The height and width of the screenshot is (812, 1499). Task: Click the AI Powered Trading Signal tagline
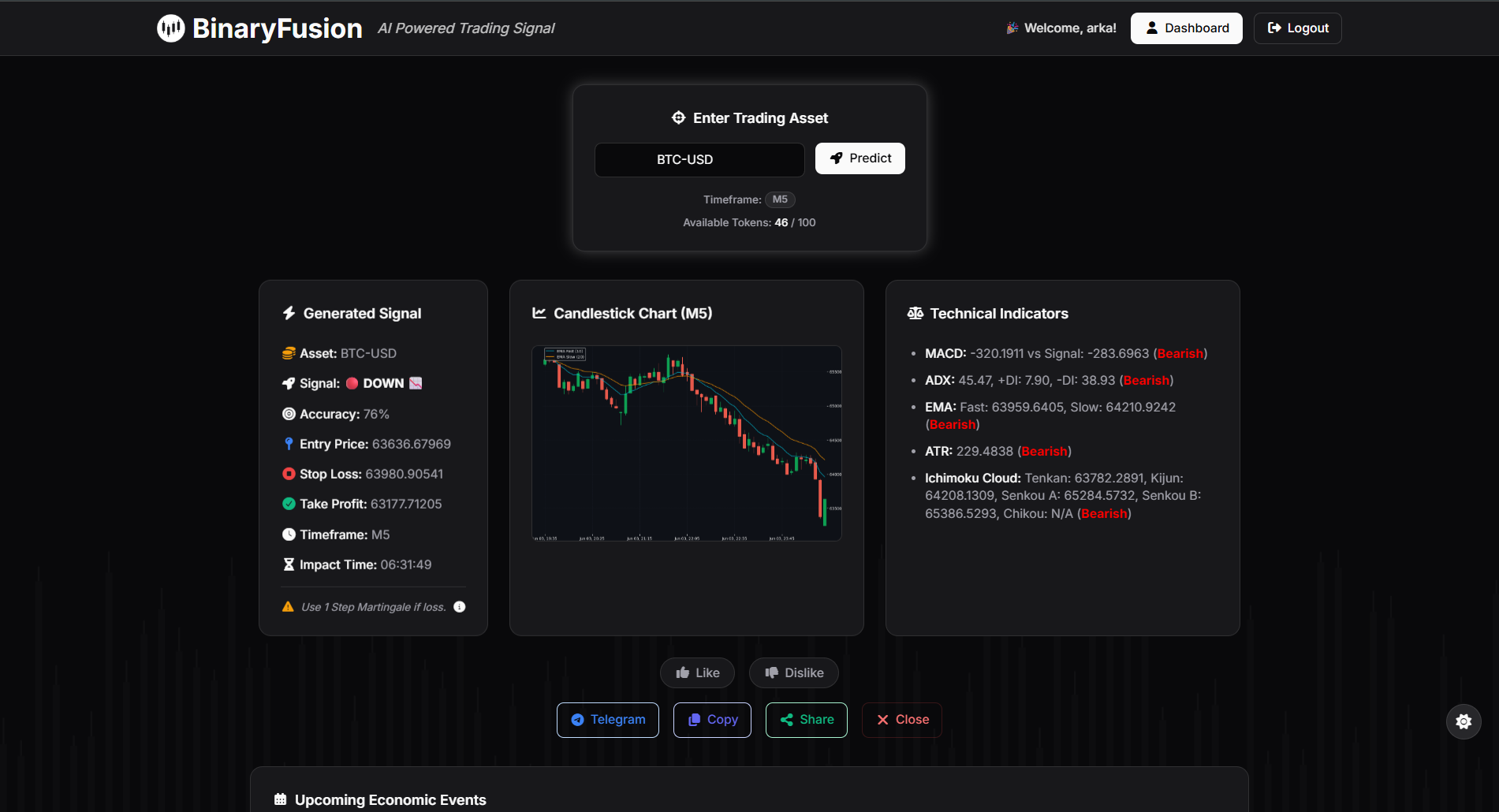click(466, 28)
